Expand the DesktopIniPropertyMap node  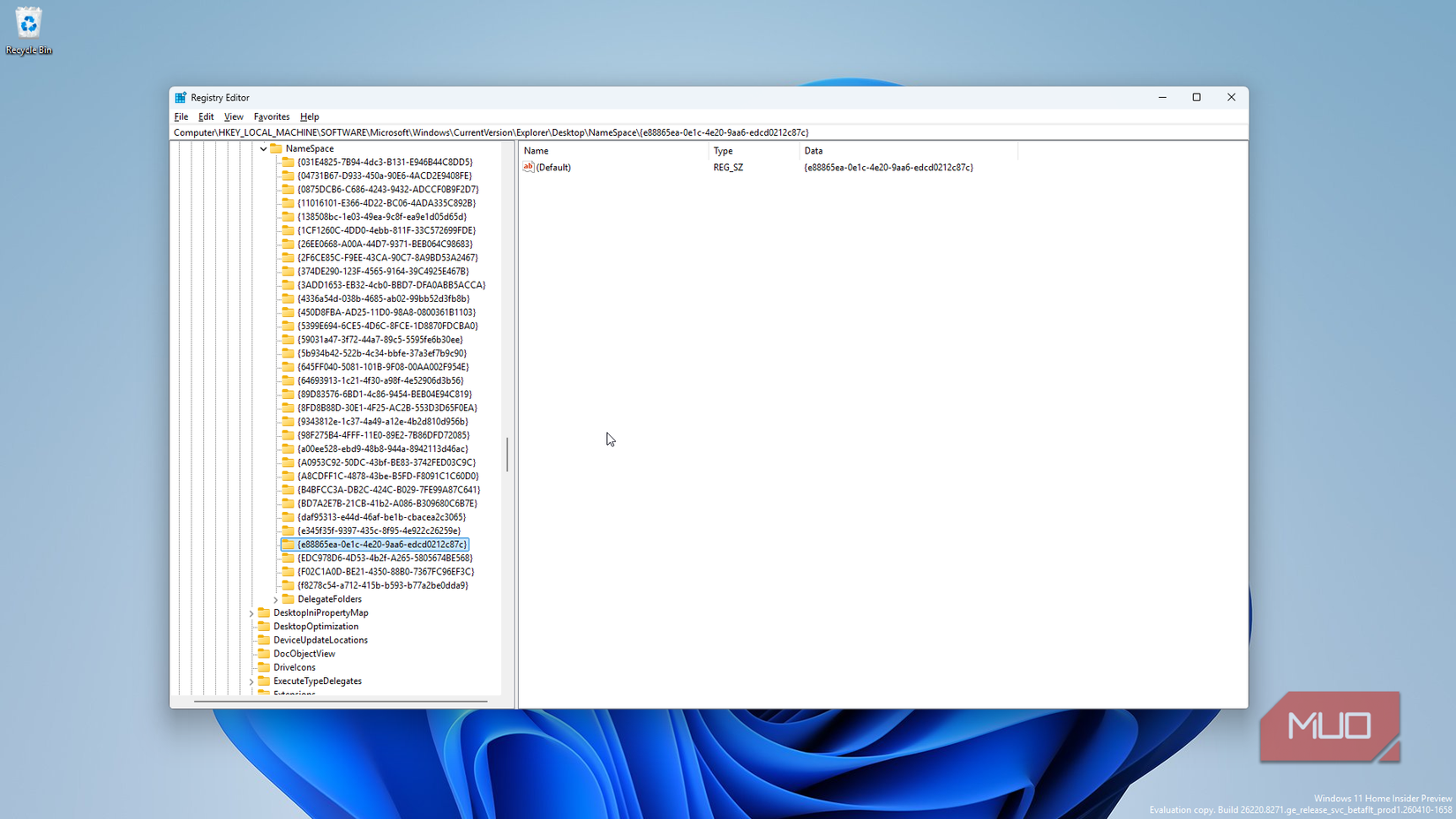pos(251,613)
